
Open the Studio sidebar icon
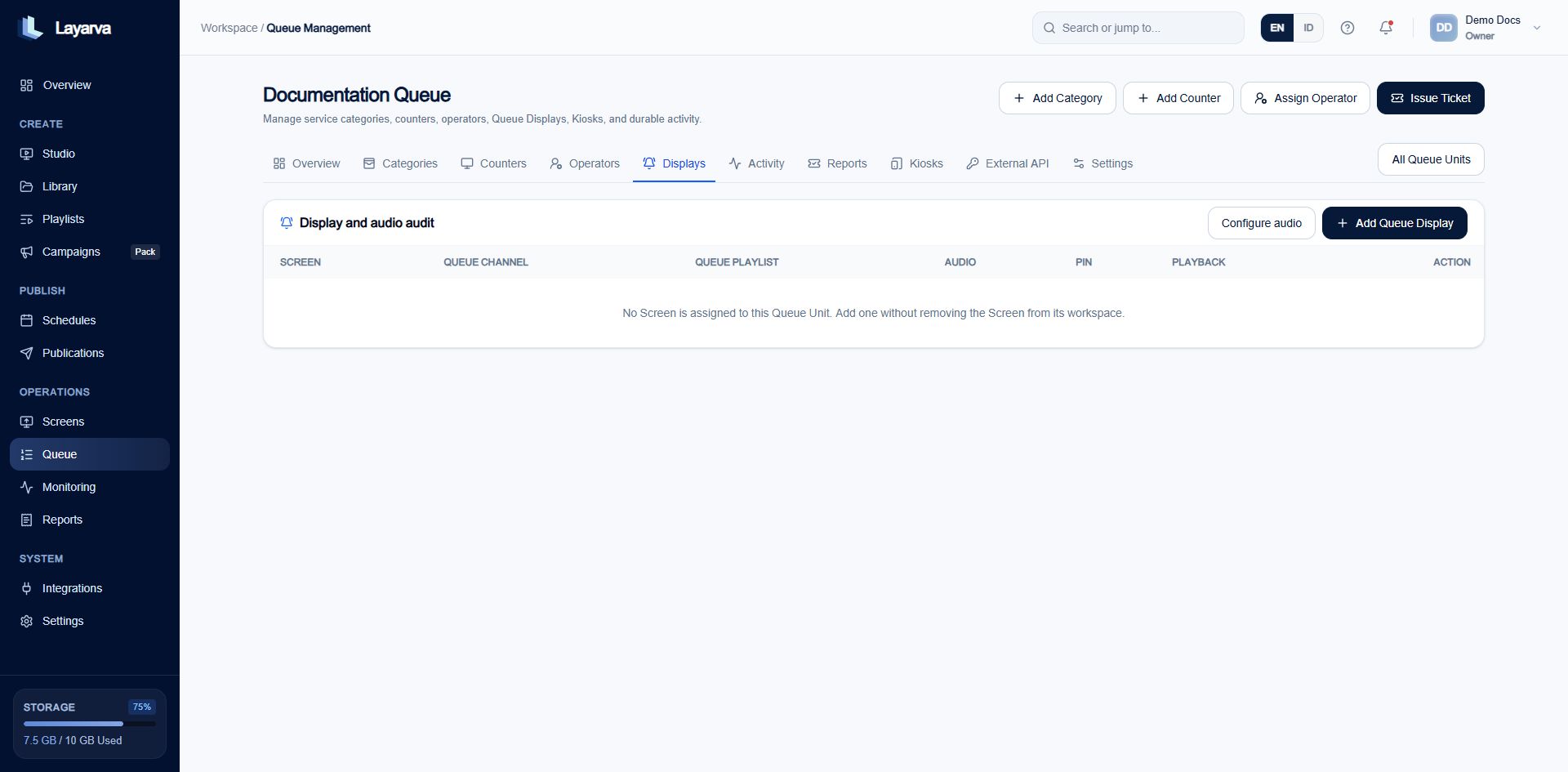coord(26,154)
